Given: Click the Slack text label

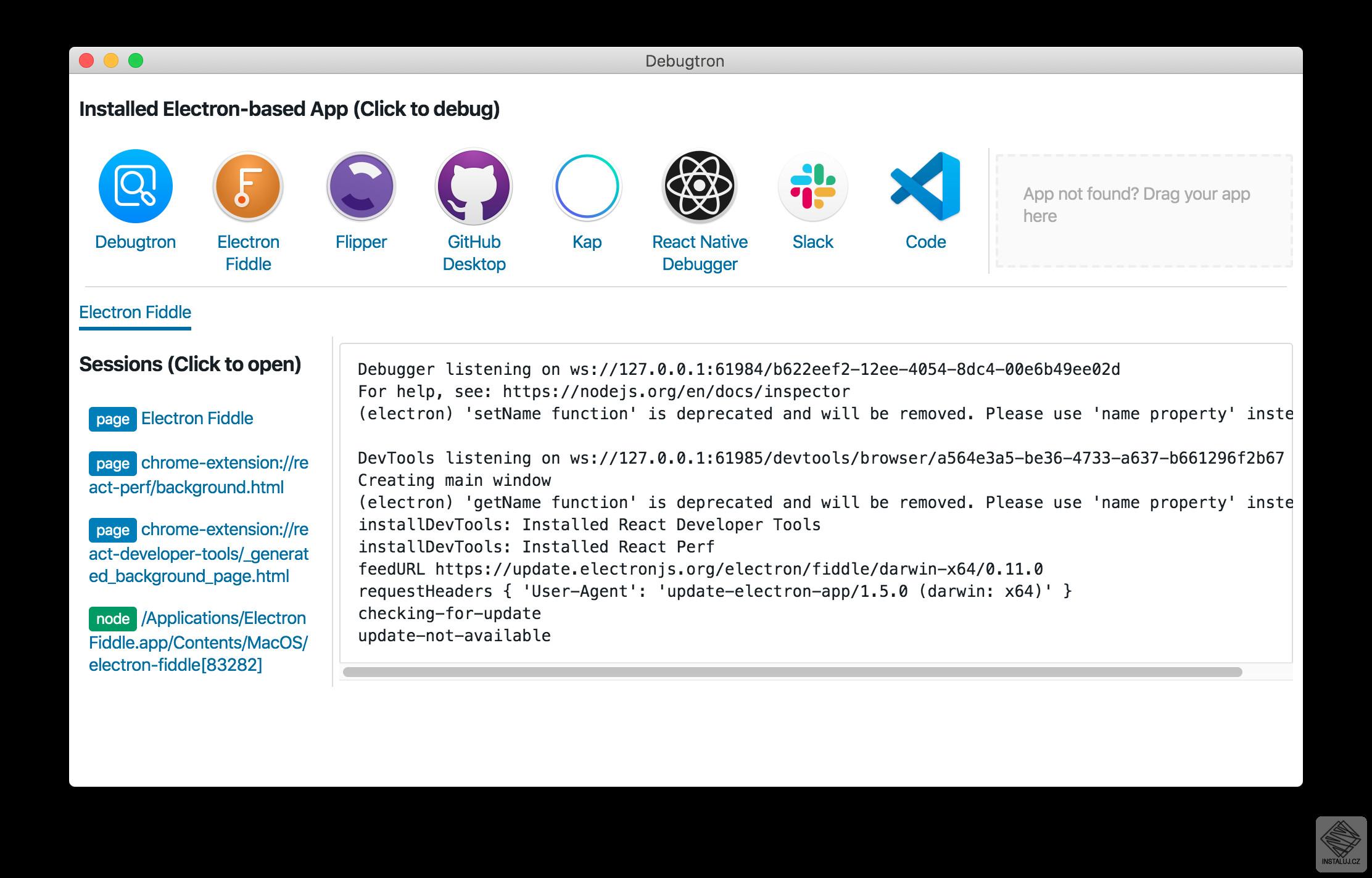Looking at the screenshot, I should click(x=812, y=242).
